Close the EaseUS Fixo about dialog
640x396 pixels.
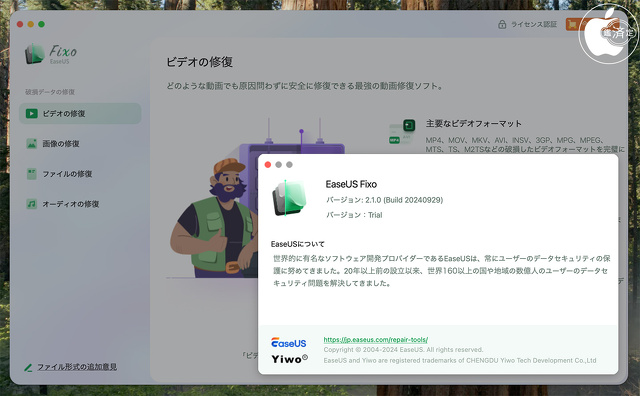pos(268,165)
